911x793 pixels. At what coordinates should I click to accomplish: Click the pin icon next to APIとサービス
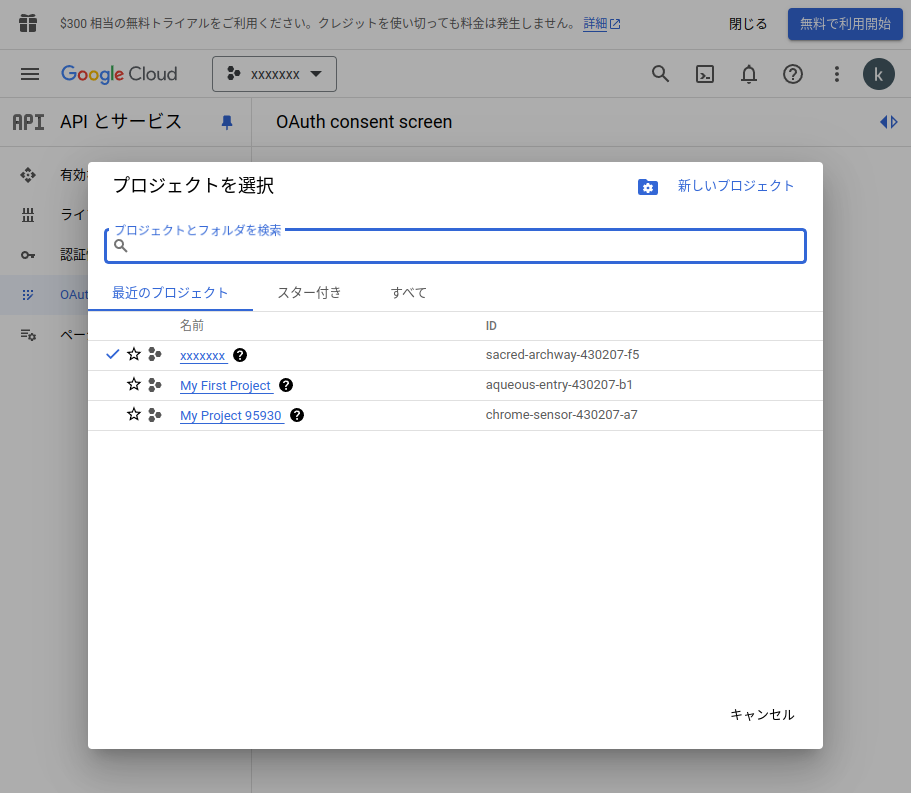pyautogui.click(x=227, y=122)
